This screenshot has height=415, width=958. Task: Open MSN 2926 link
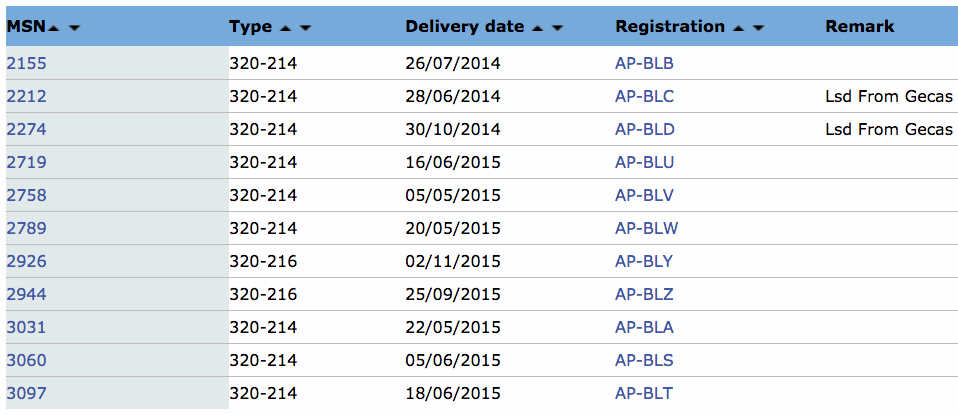point(26,261)
